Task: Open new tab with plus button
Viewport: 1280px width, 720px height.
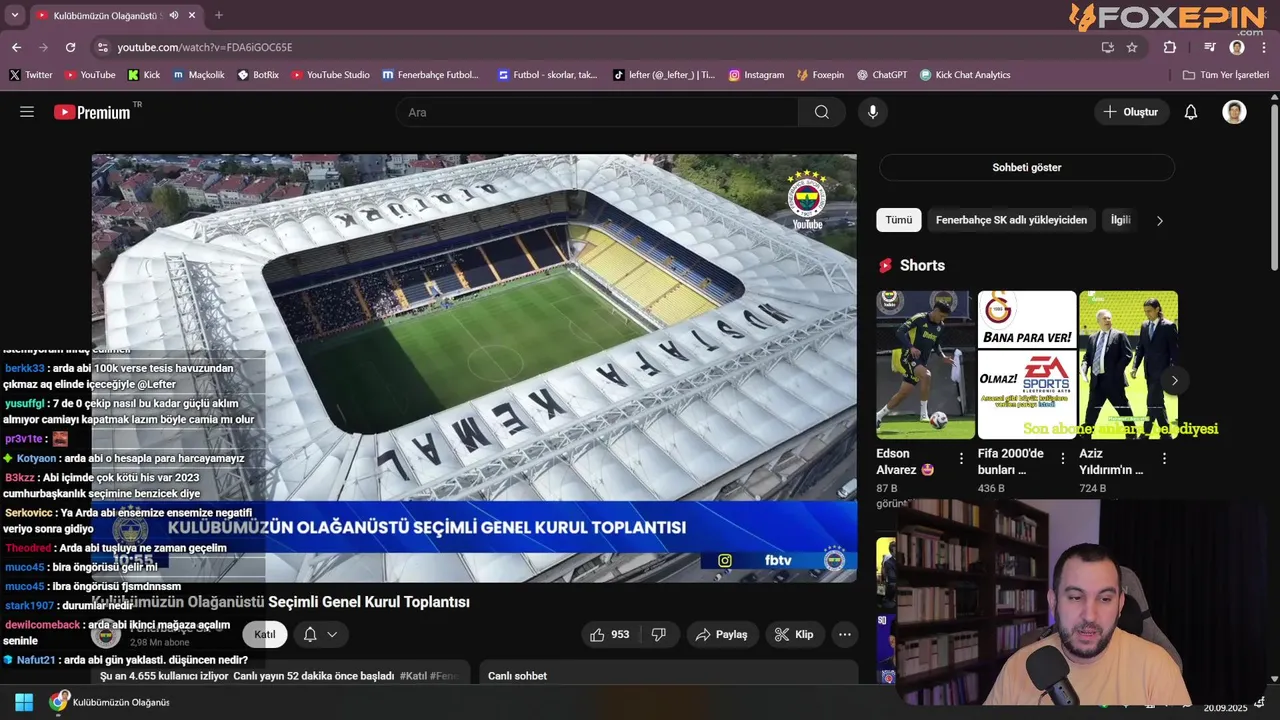Action: point(219,15)
